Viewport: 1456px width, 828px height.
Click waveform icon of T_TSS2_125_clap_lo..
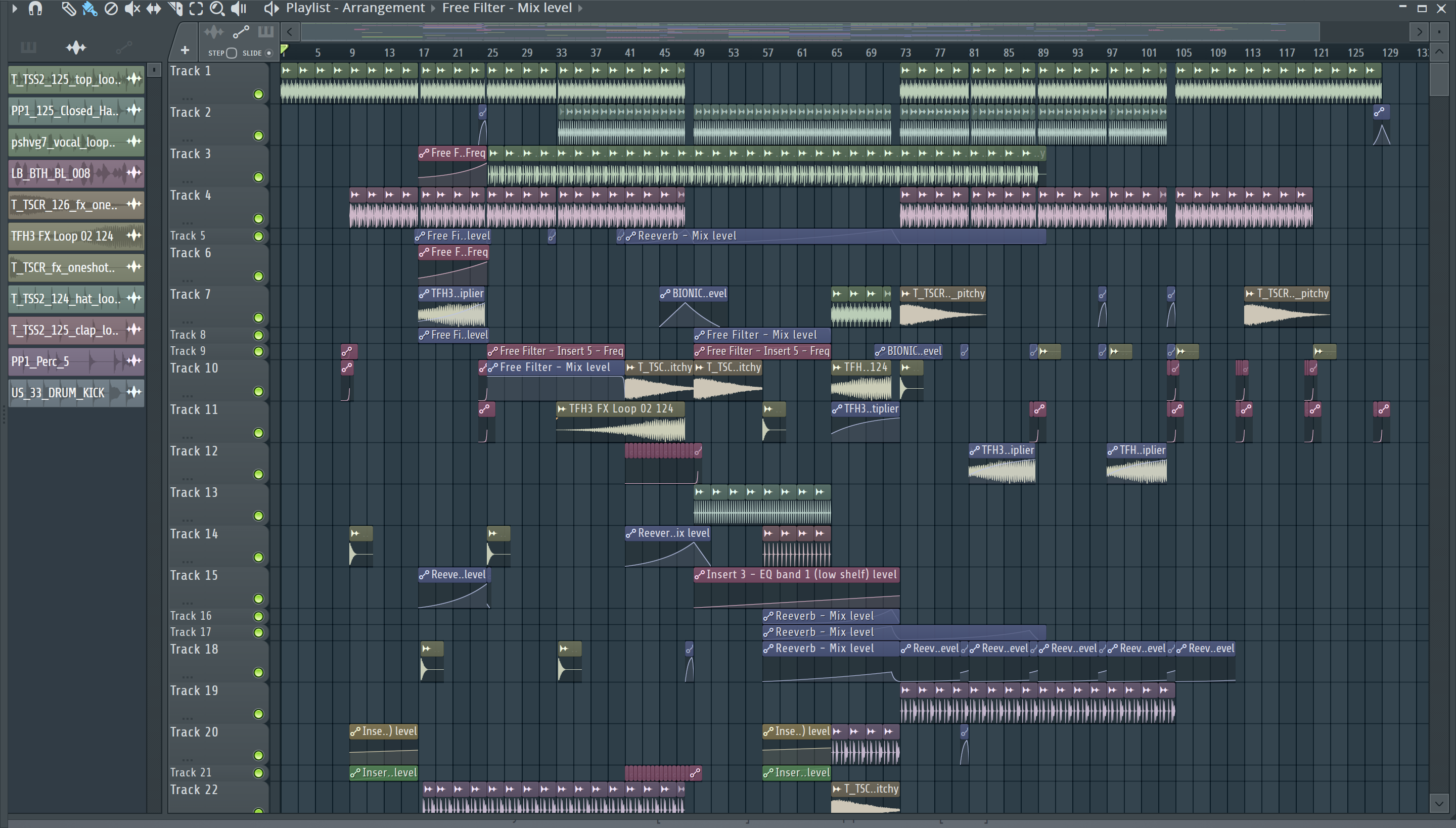tap(133, 330)
